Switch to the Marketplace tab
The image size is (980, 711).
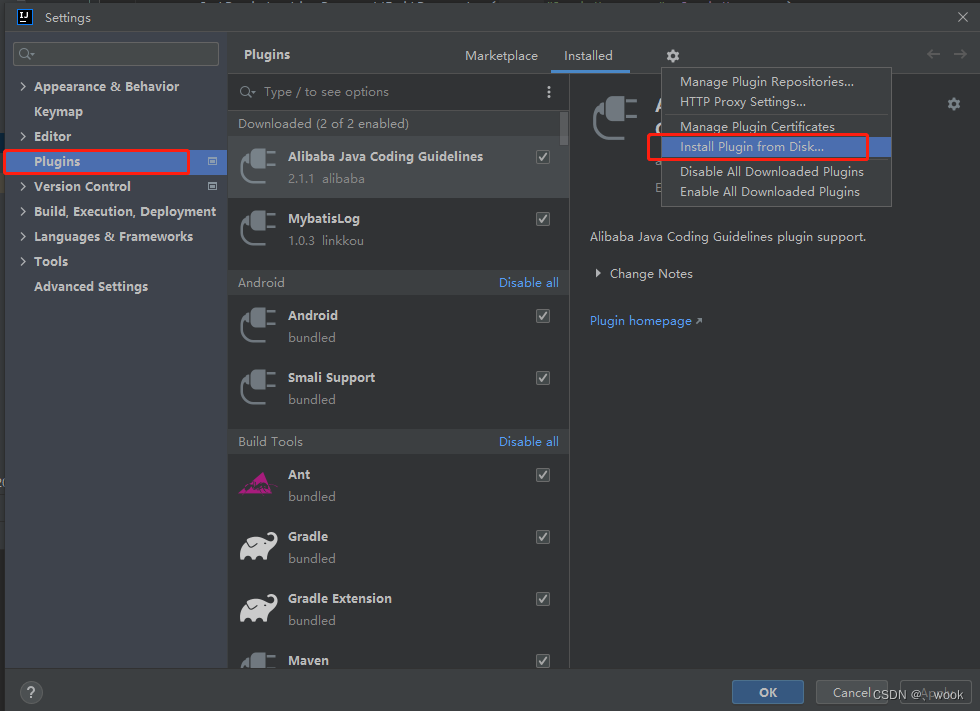point(501,56)
